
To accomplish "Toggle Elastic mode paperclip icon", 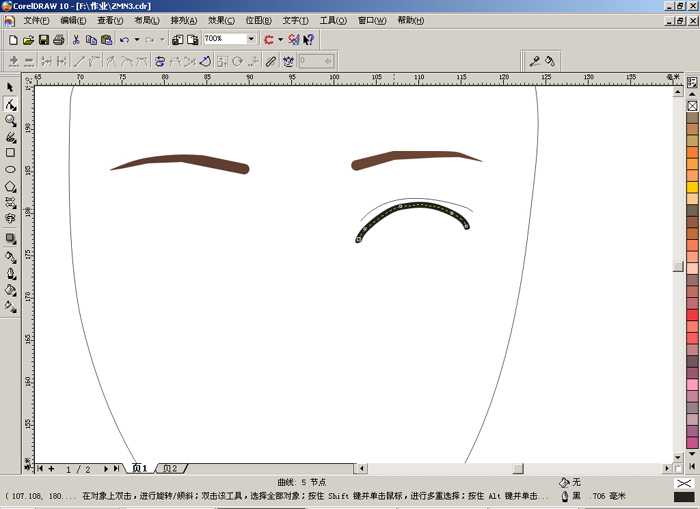I will click(x=271, y=61).
